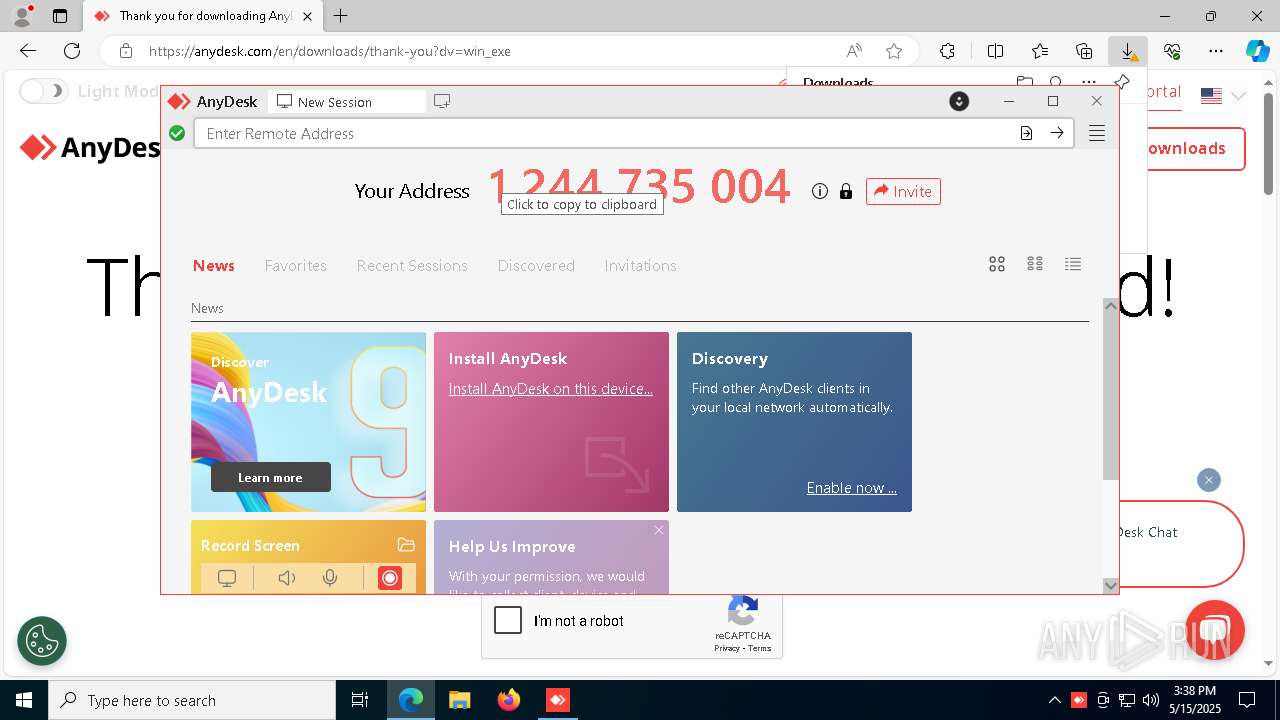
Task: Open the Windows Start menu
Action: [24, 700]
